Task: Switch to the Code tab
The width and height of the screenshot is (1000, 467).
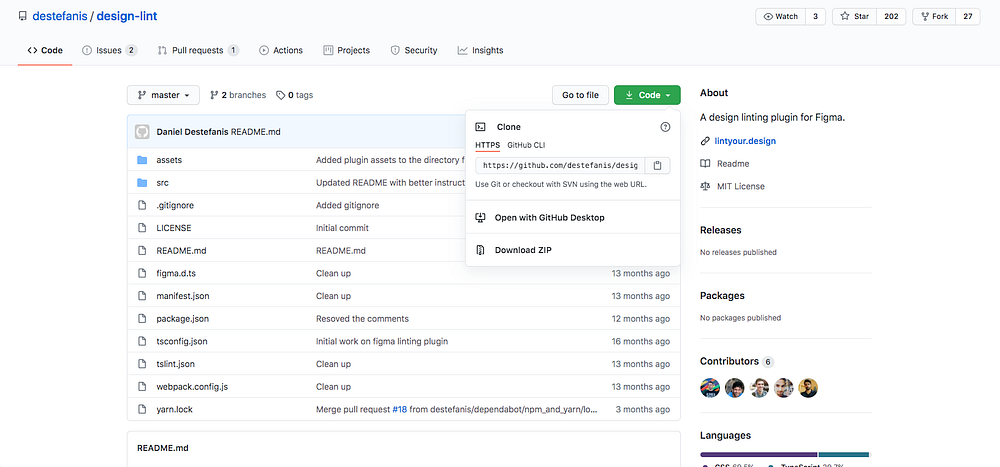Action: [x=45, y=50]
